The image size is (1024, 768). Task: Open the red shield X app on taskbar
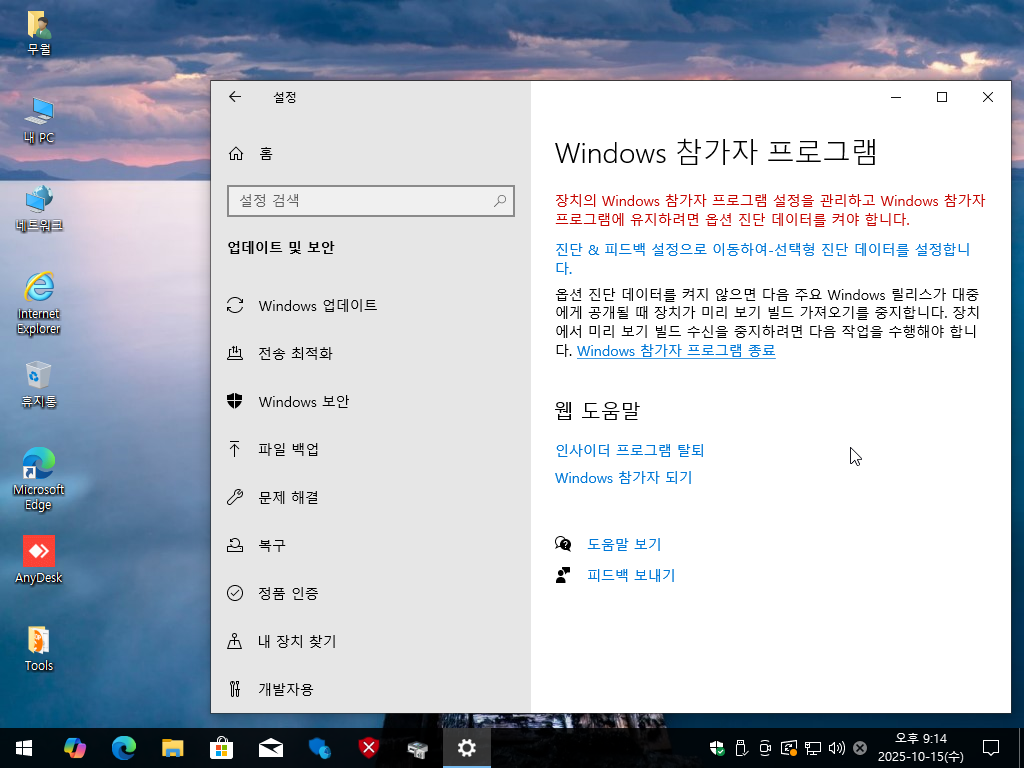pyautogui.click(x=368, y=748)
